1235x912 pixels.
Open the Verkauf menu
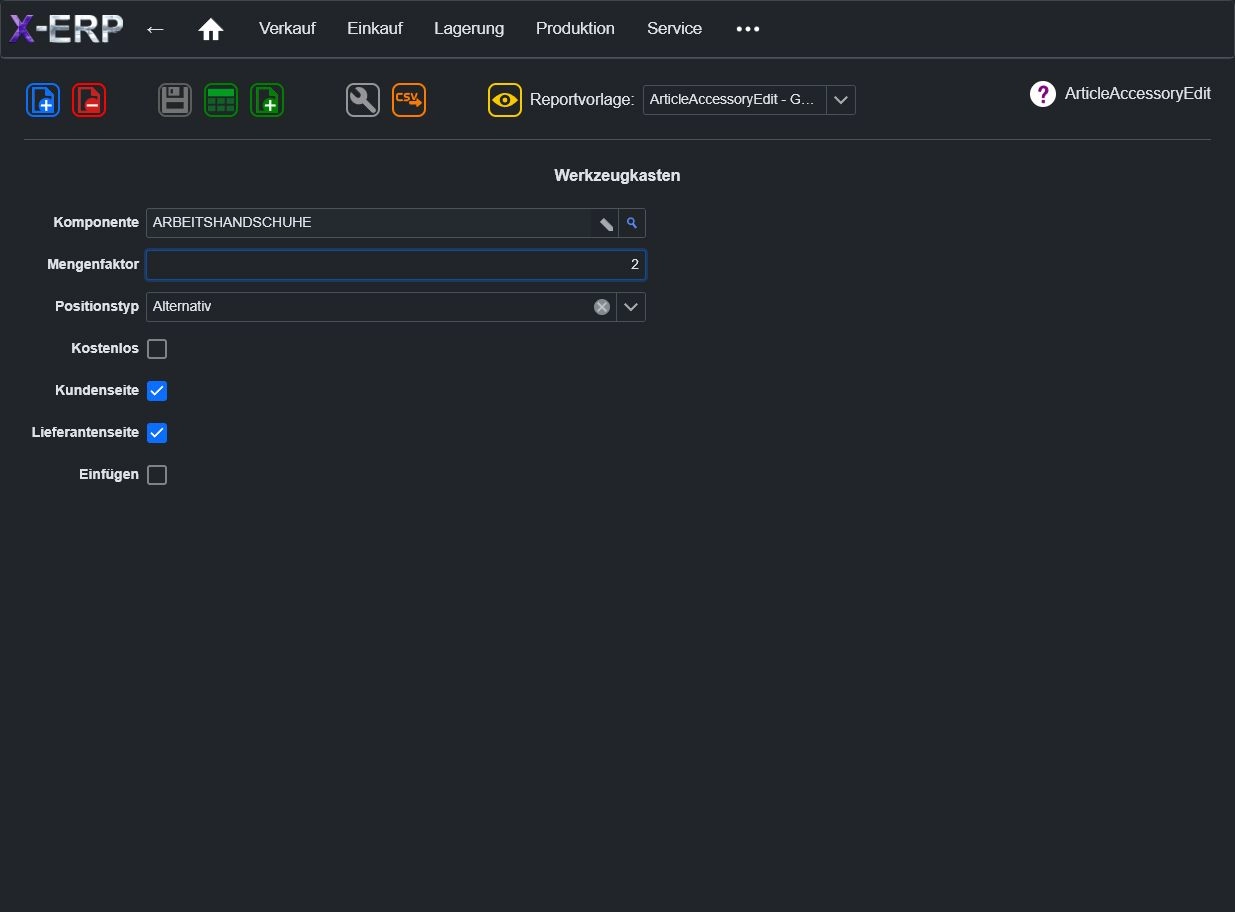pos(287,29)
